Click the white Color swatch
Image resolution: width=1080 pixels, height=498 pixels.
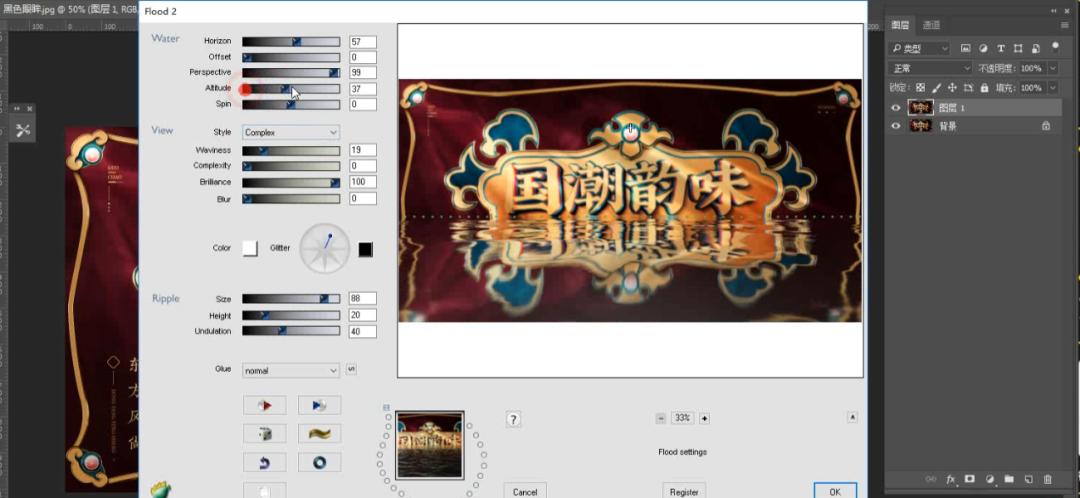250,249
